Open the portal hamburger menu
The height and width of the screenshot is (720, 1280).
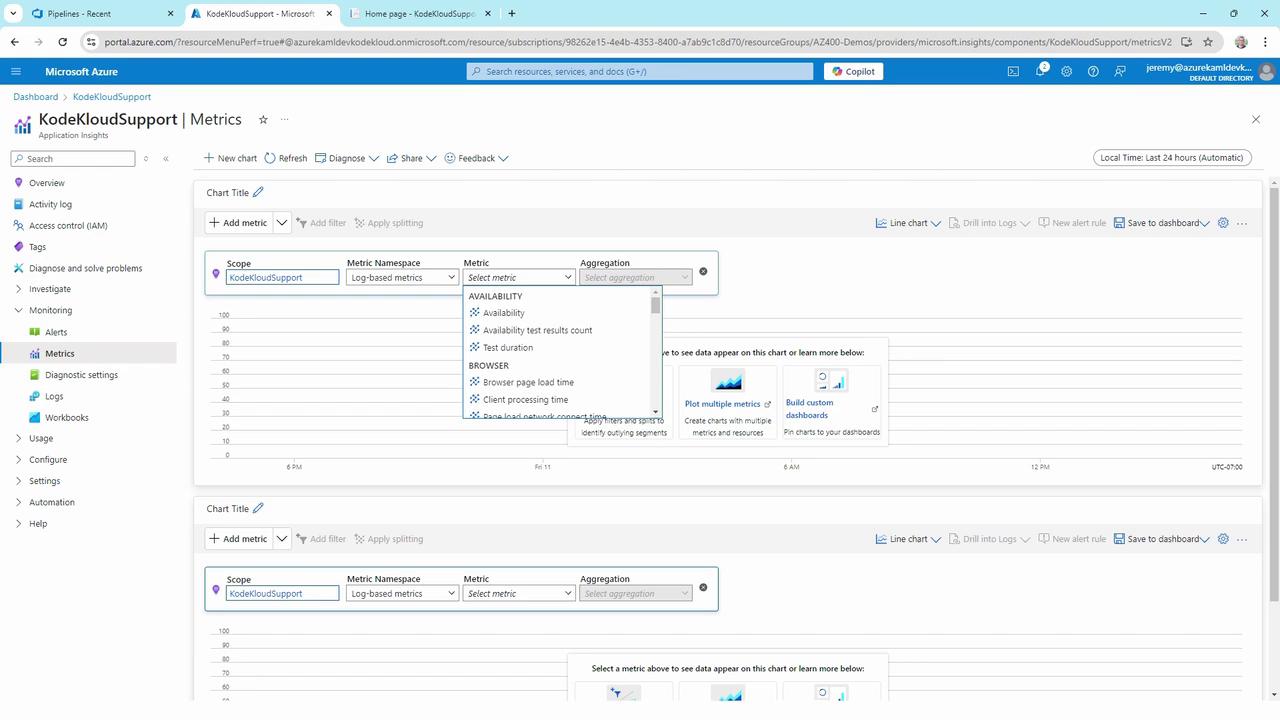point(16,71)
